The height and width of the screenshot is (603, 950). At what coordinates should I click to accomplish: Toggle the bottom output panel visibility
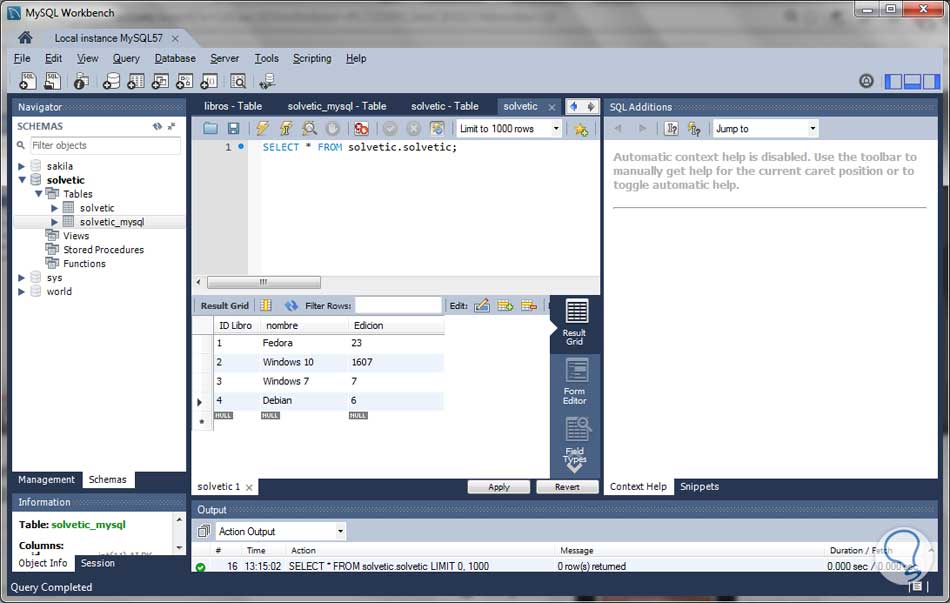coord(912,81)
